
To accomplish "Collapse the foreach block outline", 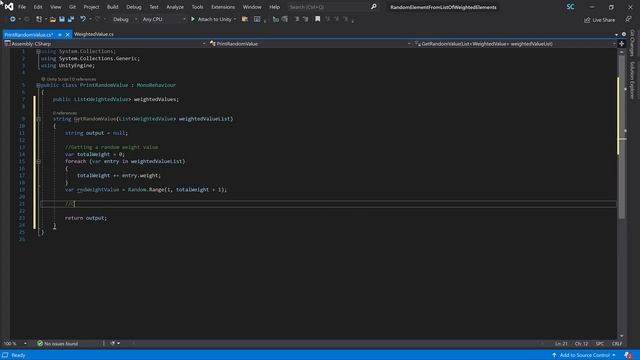I will tap(38, 162).
